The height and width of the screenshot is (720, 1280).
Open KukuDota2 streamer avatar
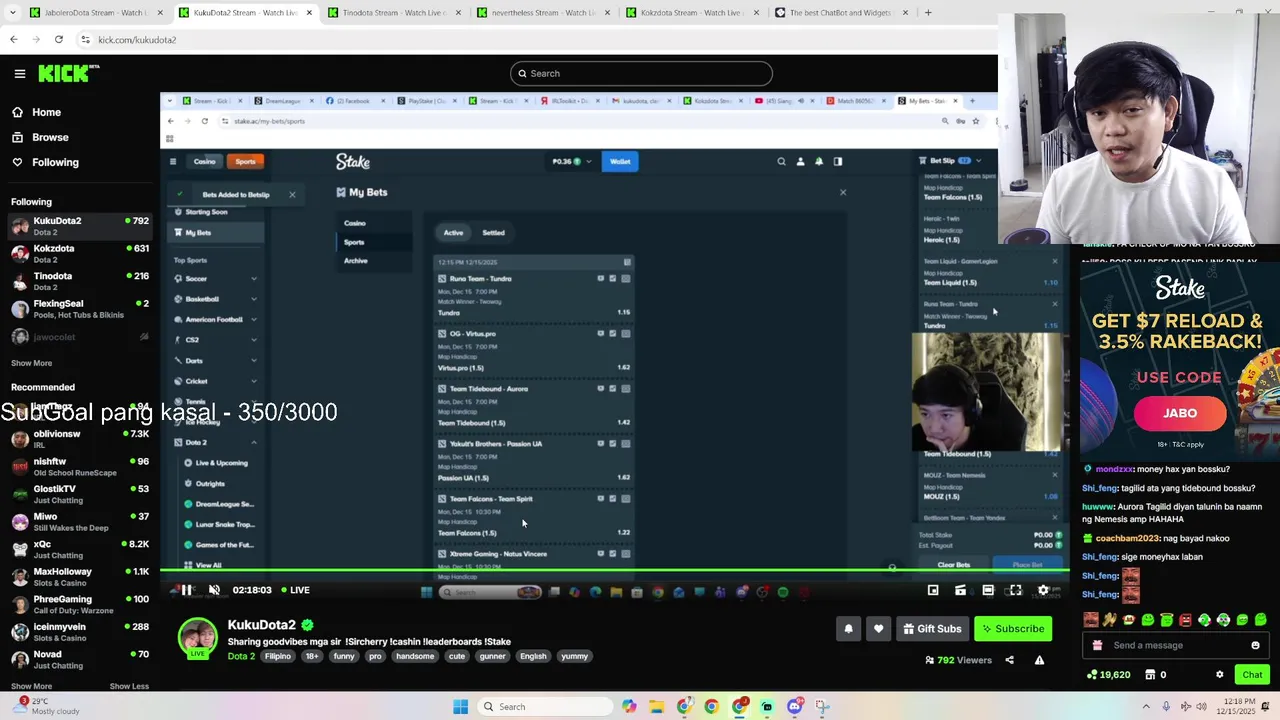pos(198,638)
